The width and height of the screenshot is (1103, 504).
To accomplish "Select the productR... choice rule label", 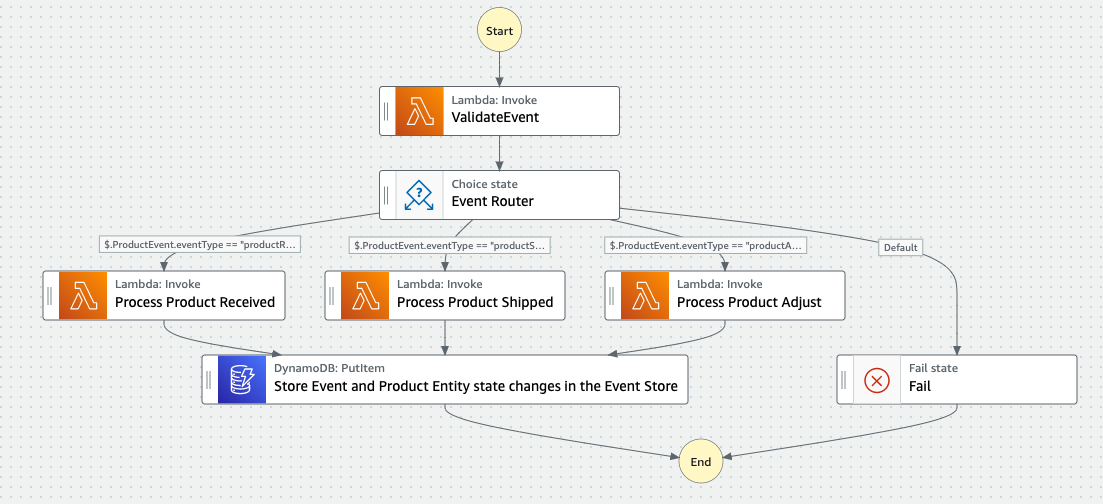I will (200, 244).
